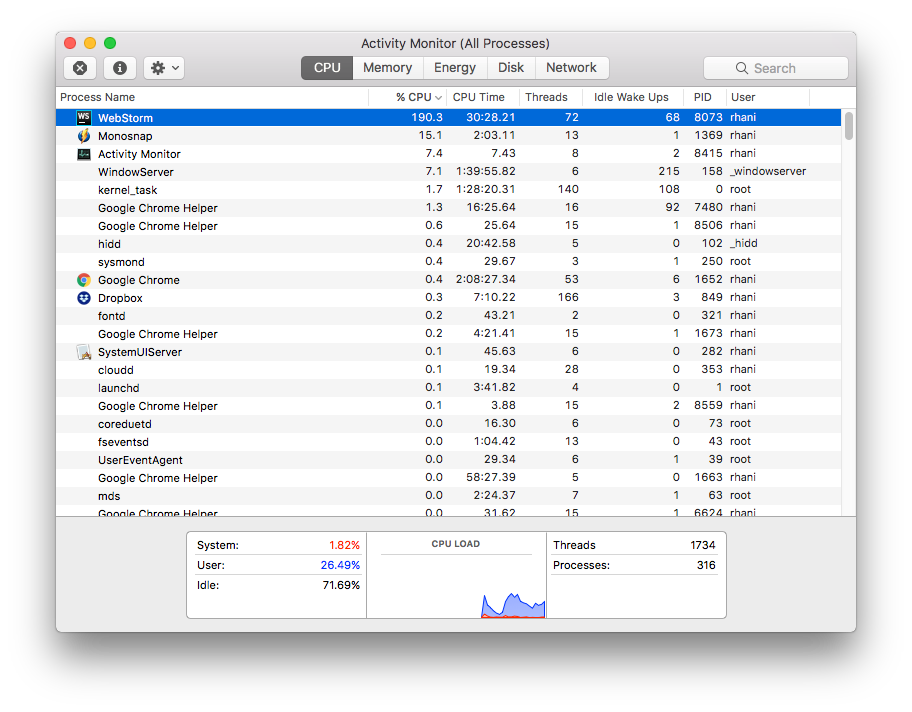Select Google Chrome Helper PID 8559
The height and width of the screenshot is (712, 912).
pos(448,406)
